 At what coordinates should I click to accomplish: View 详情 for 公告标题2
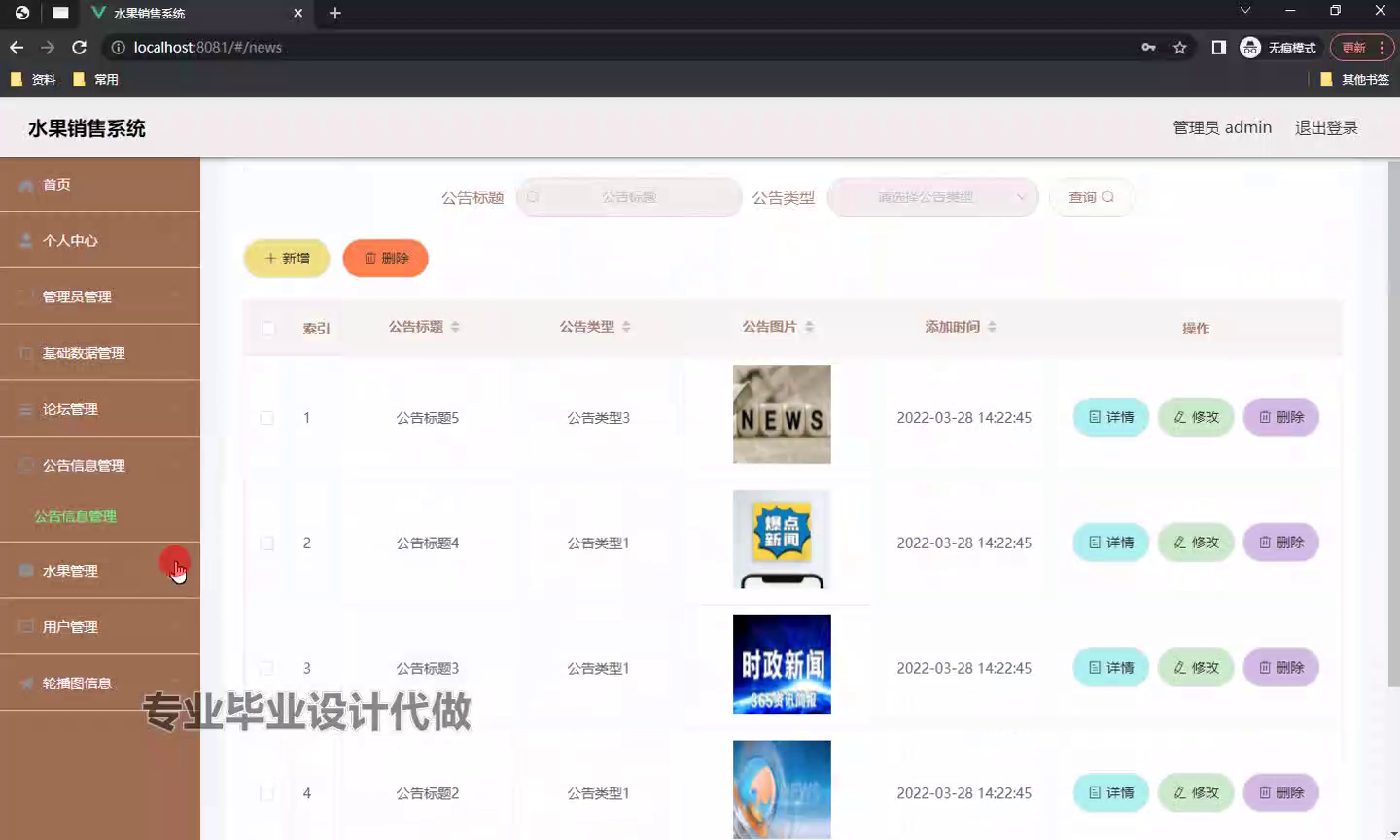(x=1111, y=793)
